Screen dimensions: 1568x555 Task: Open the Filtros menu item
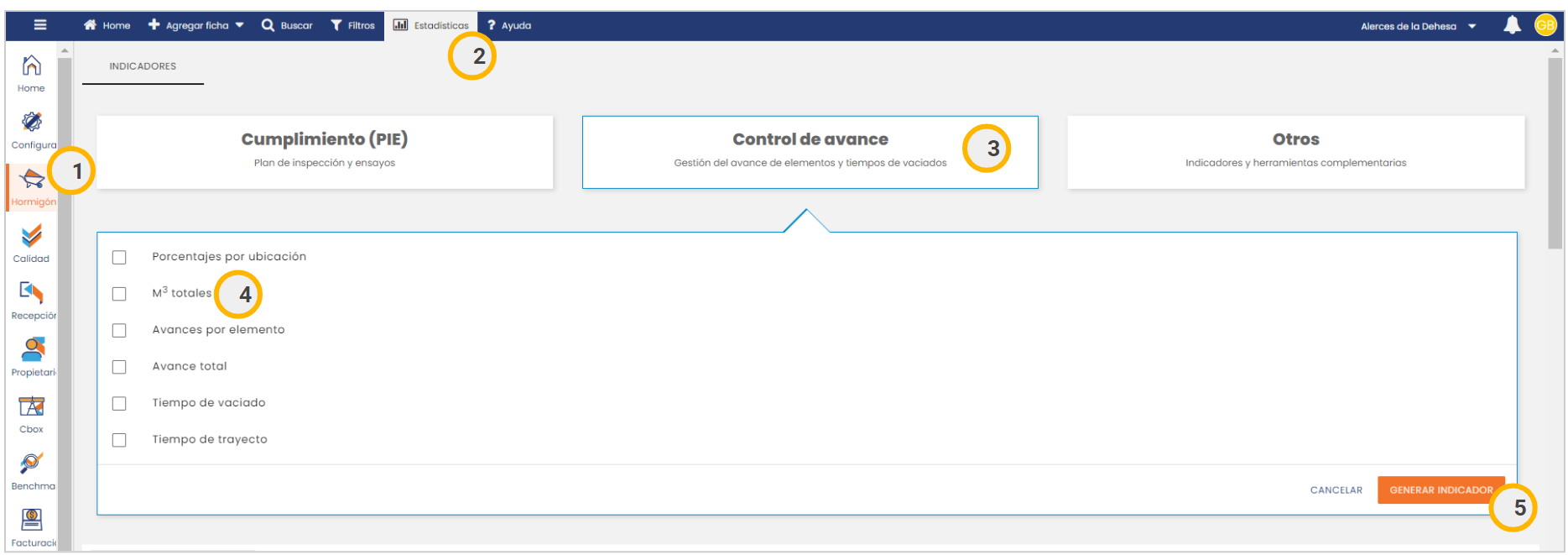click(353, 25)
